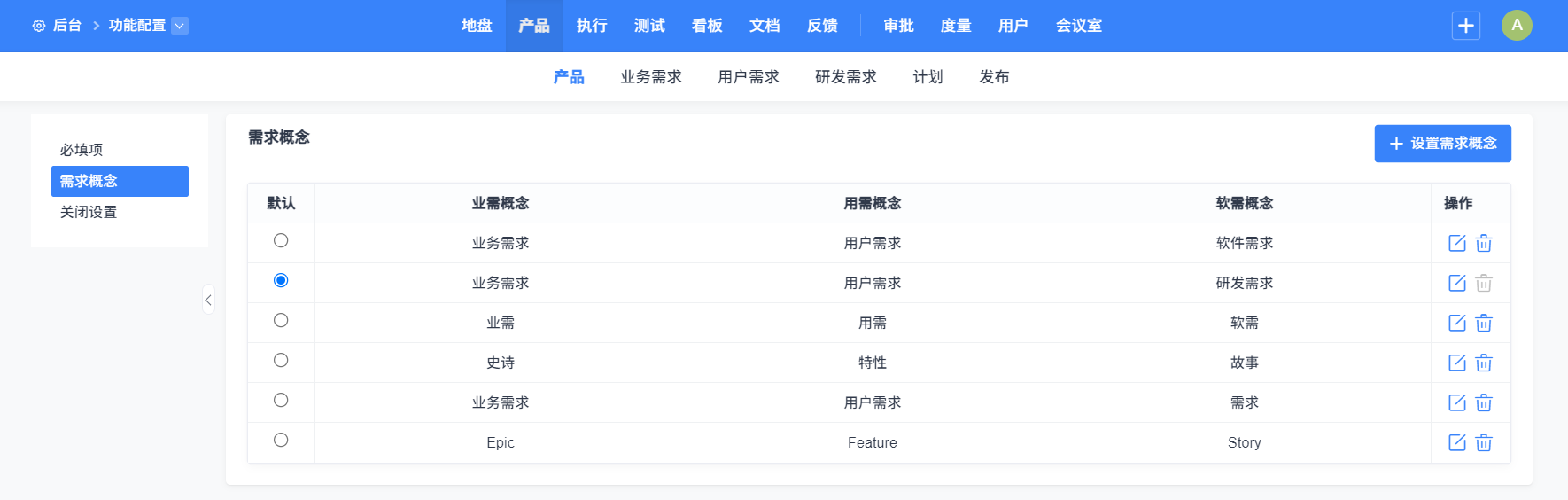
Task: Click the trash icon in the 业需 row
Action: pyautogui.click(x=1484, y=323)
